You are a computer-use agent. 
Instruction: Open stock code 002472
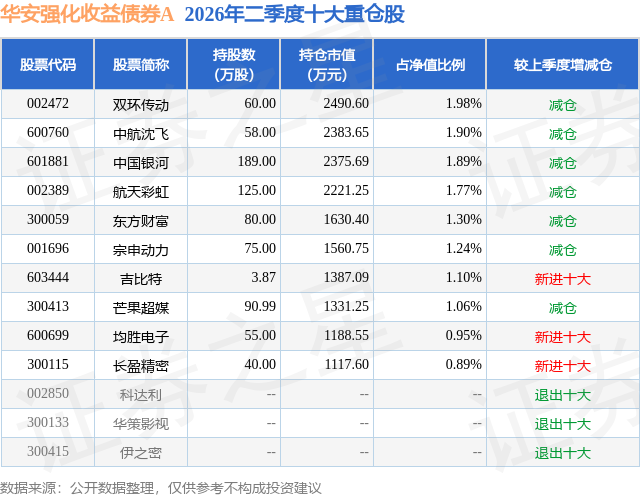[48, 104]
